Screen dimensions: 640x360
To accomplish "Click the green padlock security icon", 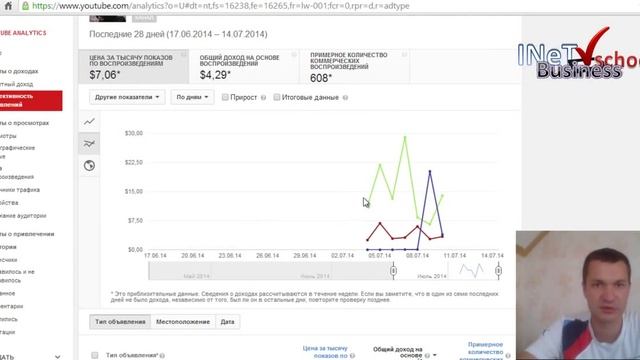I will click(25, 6).
